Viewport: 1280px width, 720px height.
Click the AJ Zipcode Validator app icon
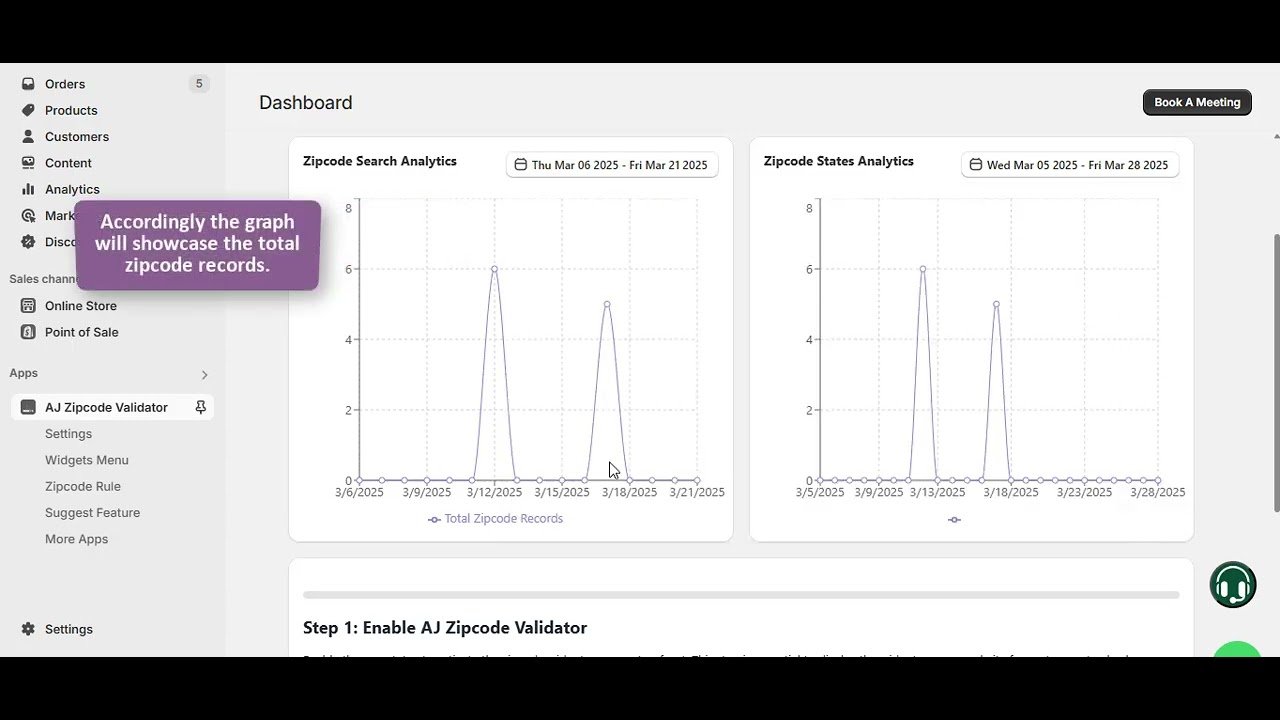tap(28, 407)
